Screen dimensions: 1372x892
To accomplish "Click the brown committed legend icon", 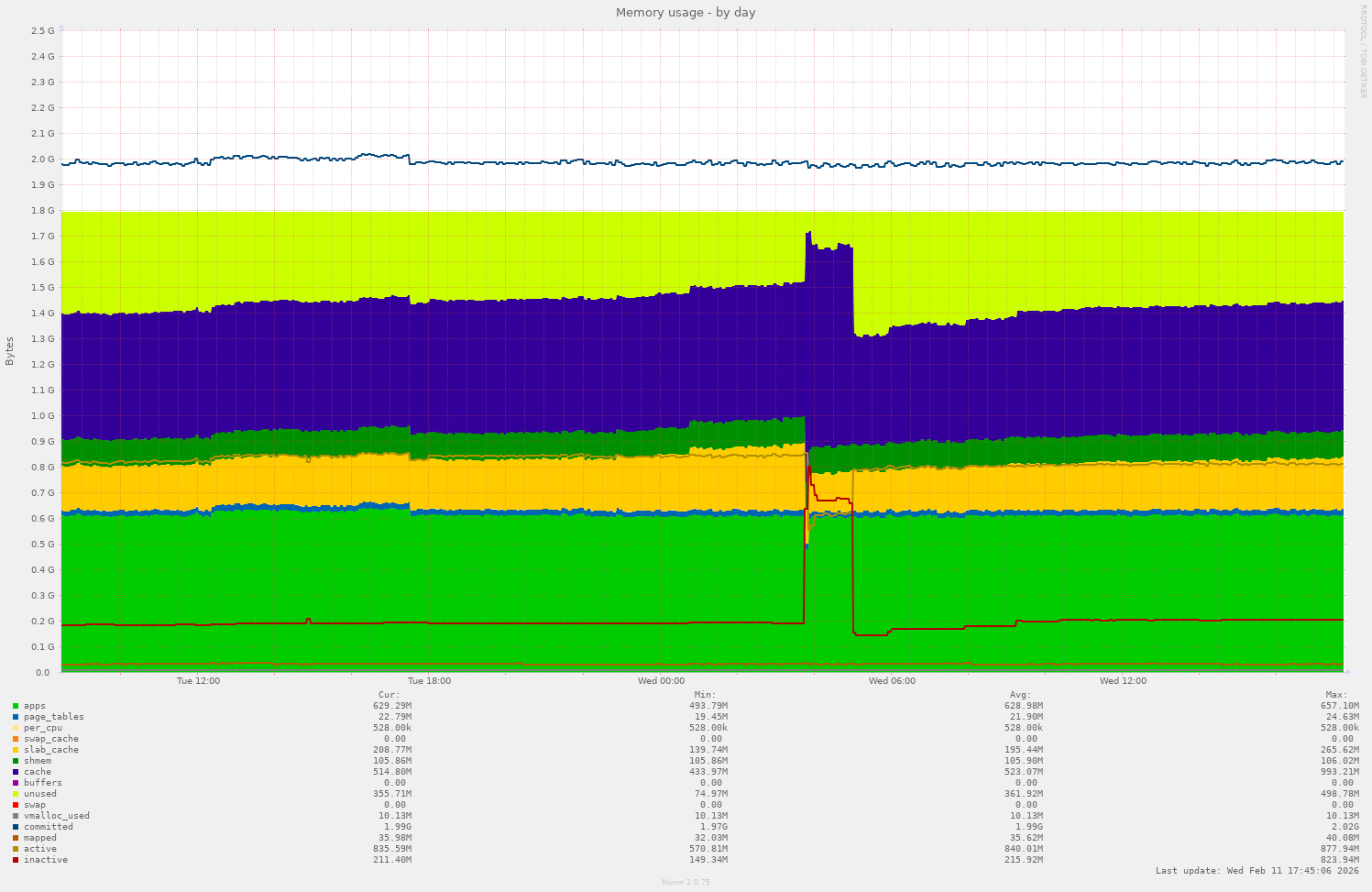I will click(x=15, y=826).
